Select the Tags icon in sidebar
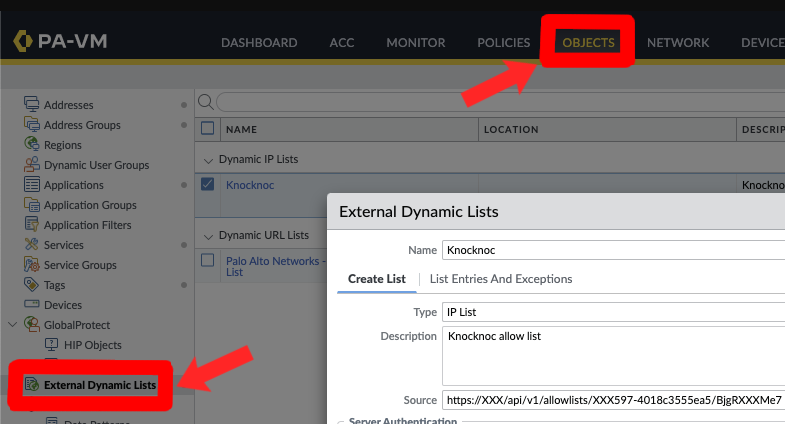Image resolution: width=785 pixels, height=424 pixels. (x=31, y=285)
